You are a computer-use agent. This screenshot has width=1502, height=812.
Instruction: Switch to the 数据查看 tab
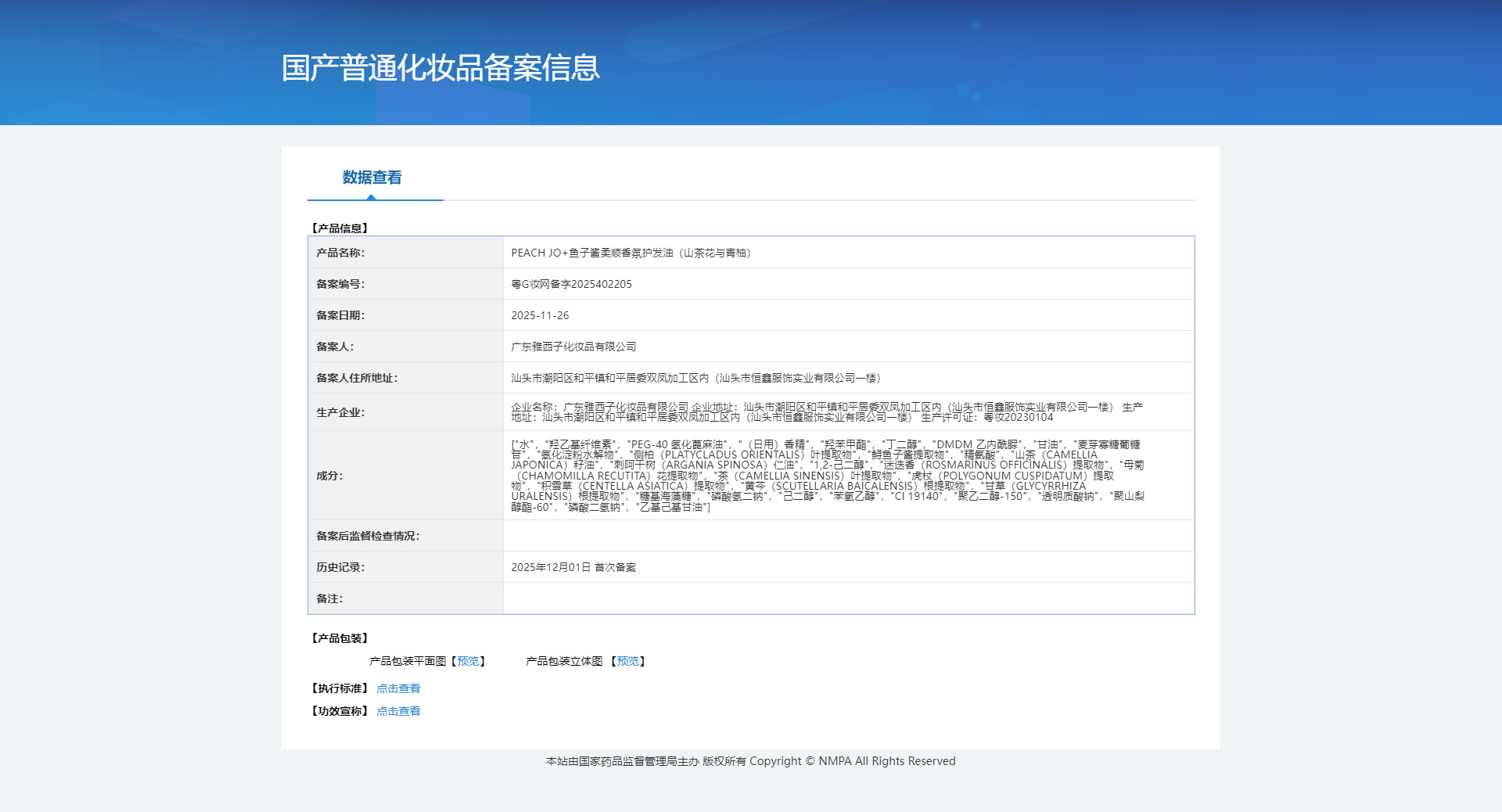pos(372,178)
